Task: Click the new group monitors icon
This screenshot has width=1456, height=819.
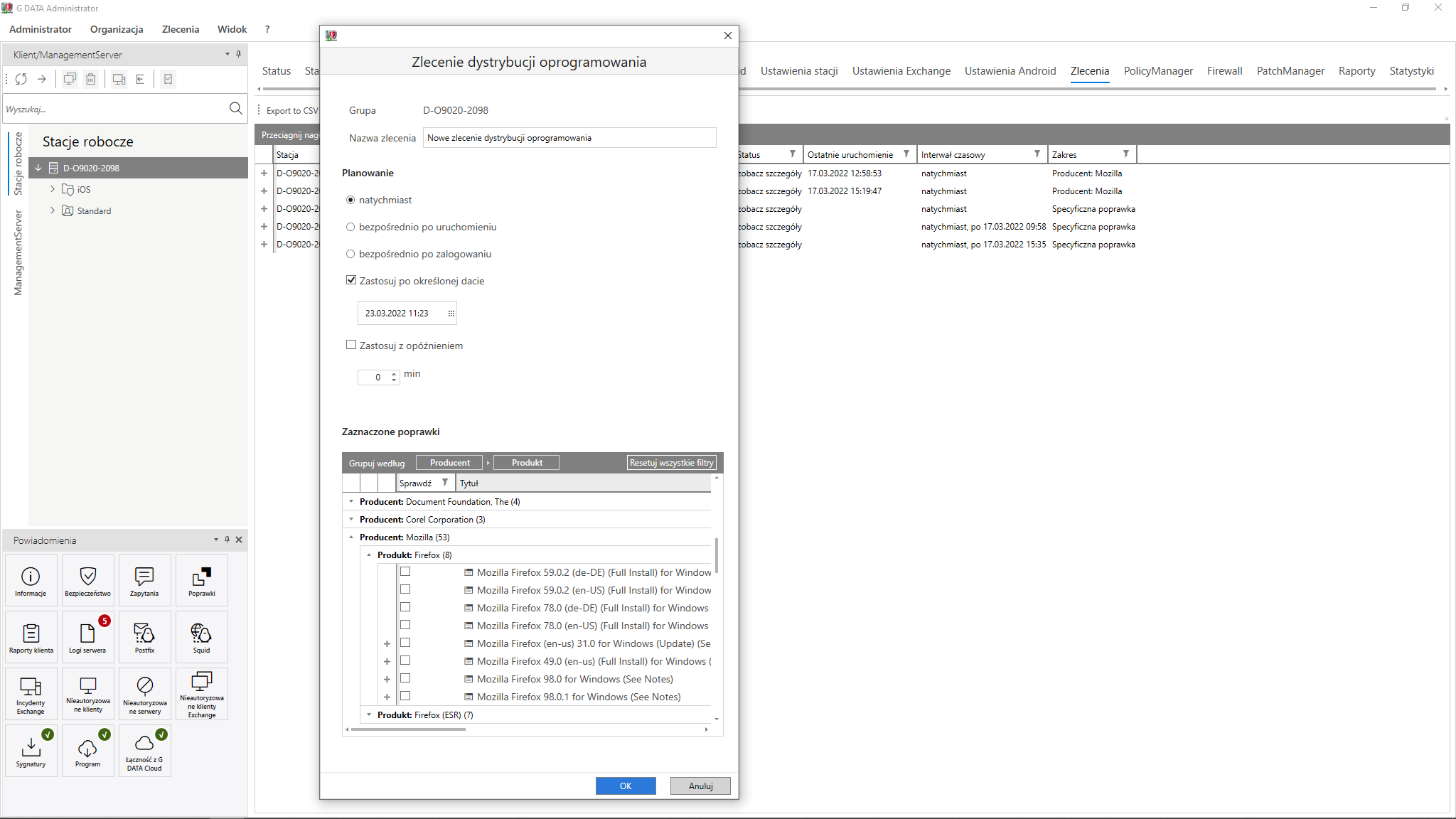Action: pyautogui.click(x=70, y=79)
